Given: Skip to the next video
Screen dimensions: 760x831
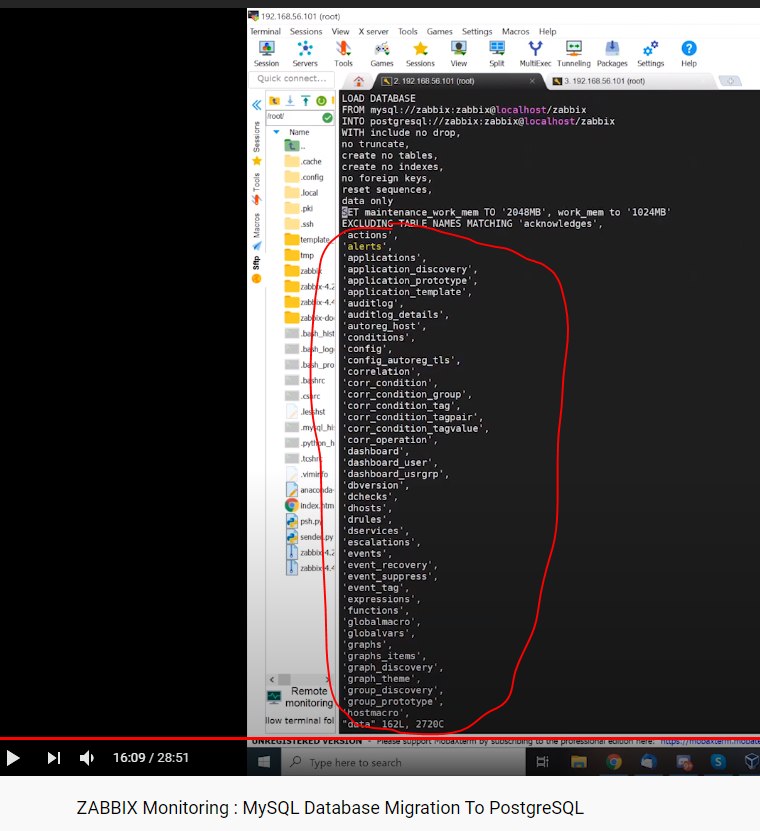Looking at the screenshot, I should [54, 758].
